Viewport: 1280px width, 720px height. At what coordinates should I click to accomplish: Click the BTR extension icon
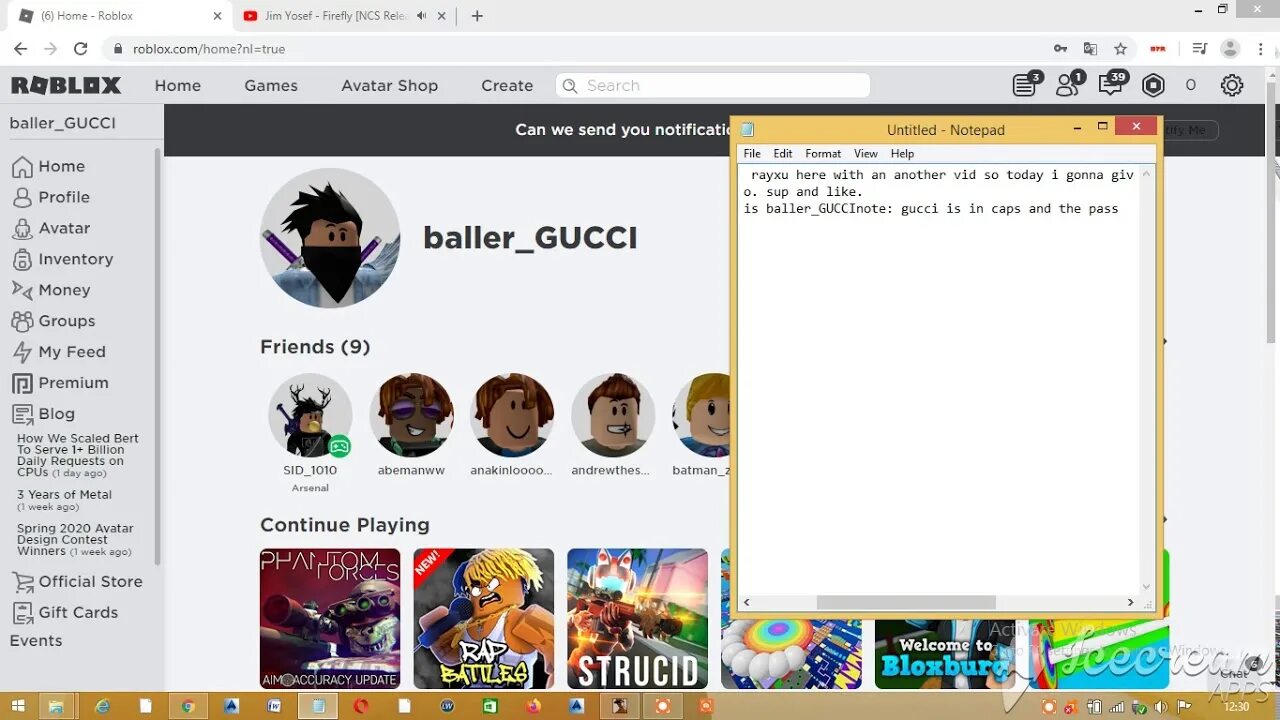coord(1158,48)
